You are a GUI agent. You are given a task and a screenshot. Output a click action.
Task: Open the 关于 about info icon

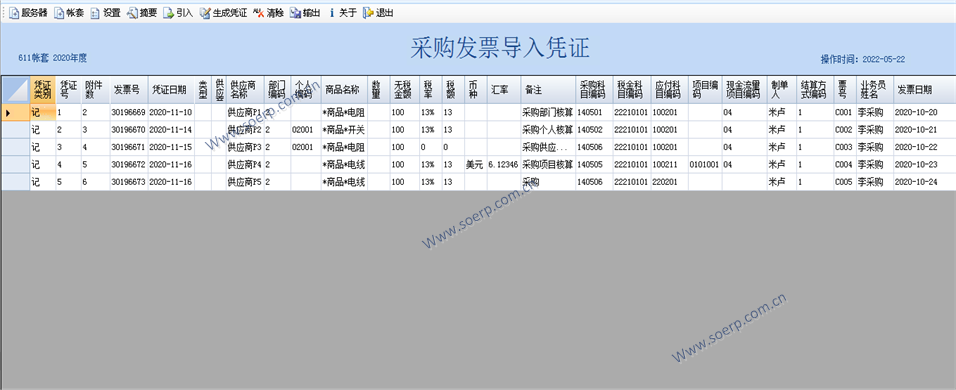tap(332, 13)
